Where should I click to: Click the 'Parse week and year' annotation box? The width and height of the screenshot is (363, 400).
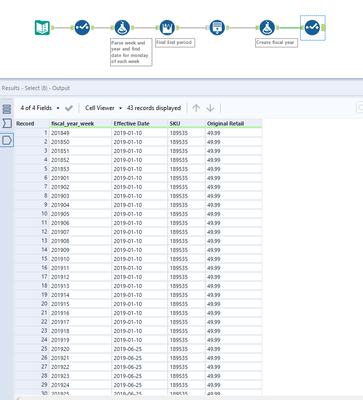coord(131,52)
